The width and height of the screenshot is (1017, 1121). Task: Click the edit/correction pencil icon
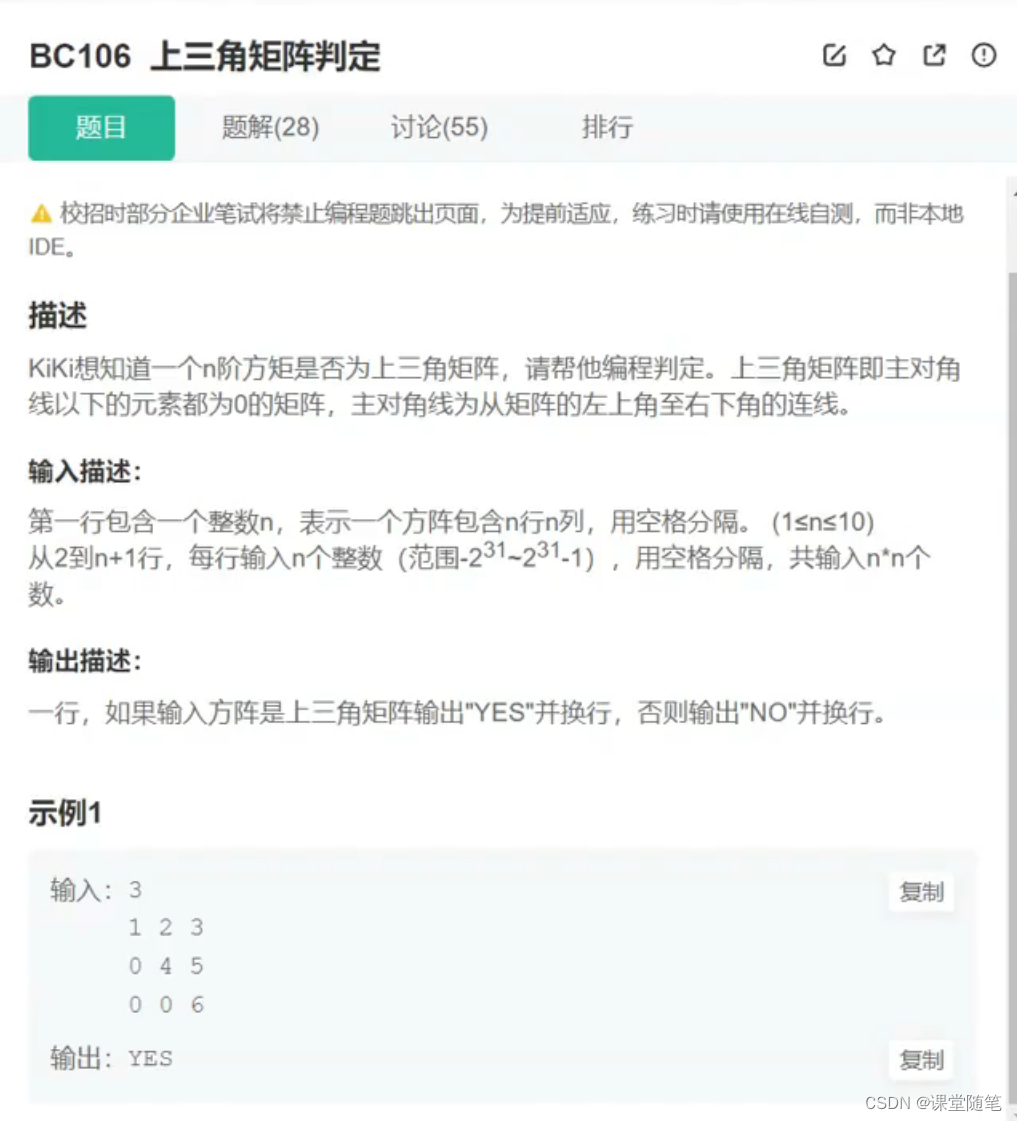pos(836,56)
